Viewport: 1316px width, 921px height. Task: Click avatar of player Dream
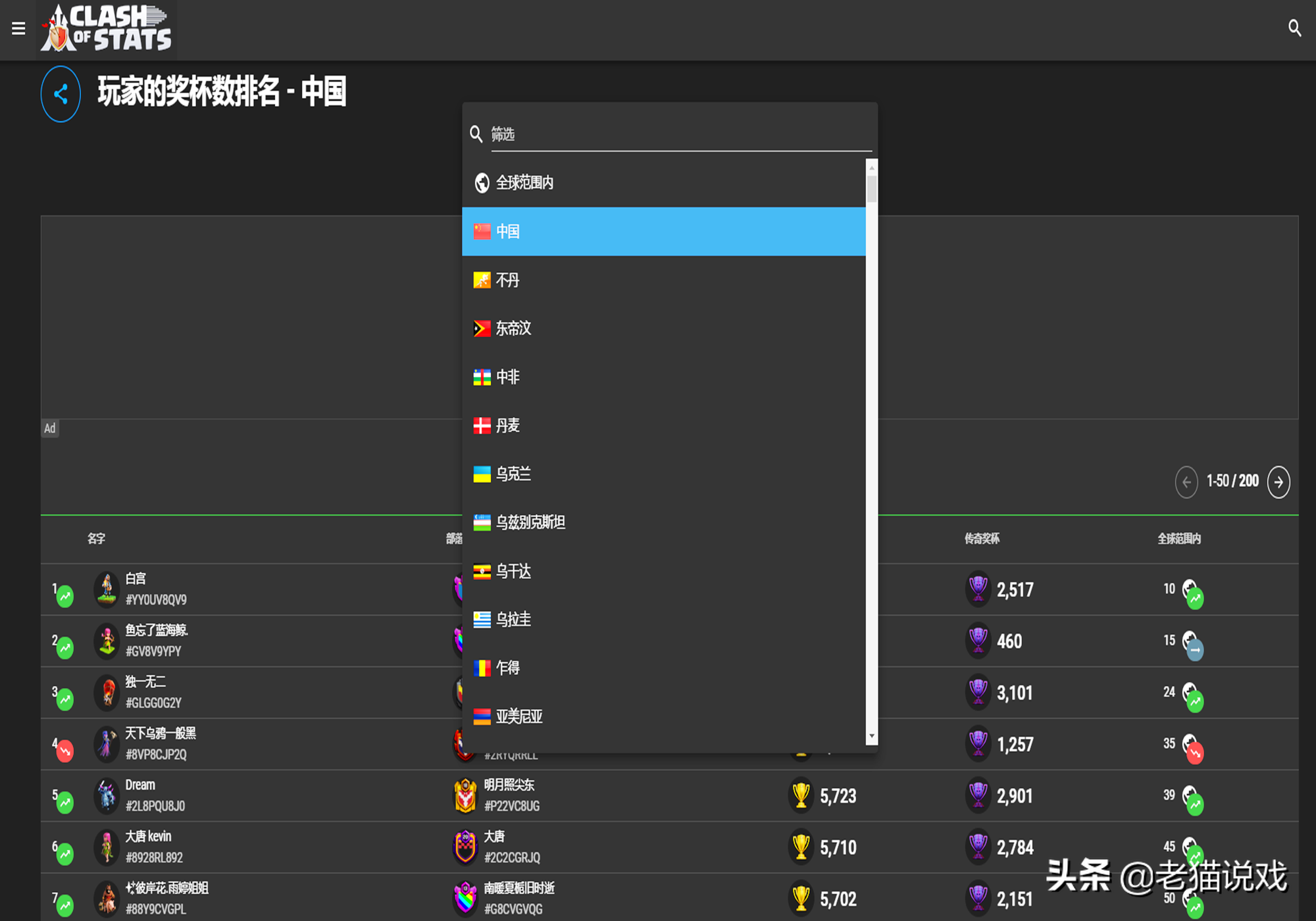pos(107,795)
